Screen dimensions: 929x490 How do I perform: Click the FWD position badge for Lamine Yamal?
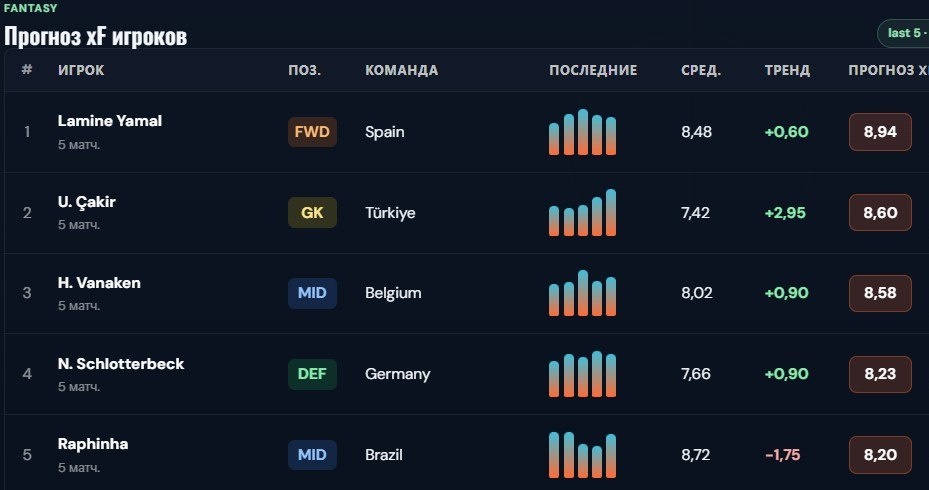pyautogui.click(x=312, y=132)
